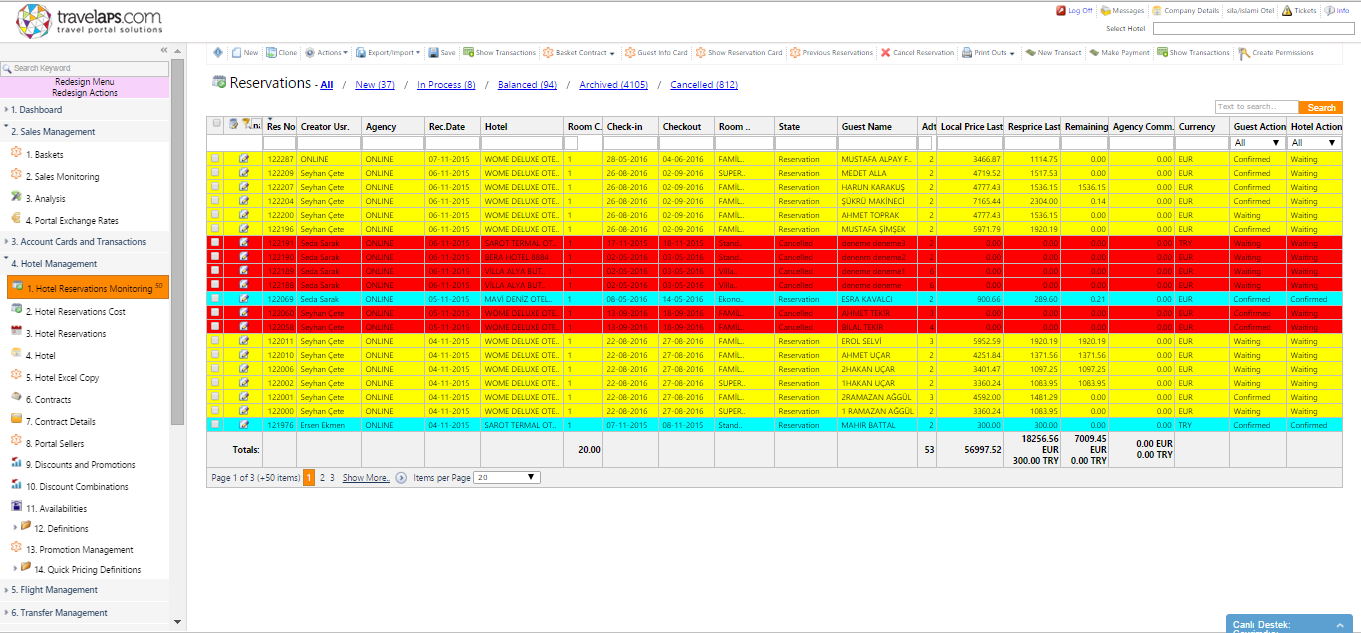Viewport: 1361px width, 633px height.
Task: Open the Basket Contract dropdown
Action: pyautogui.click(x=579, y=53)
